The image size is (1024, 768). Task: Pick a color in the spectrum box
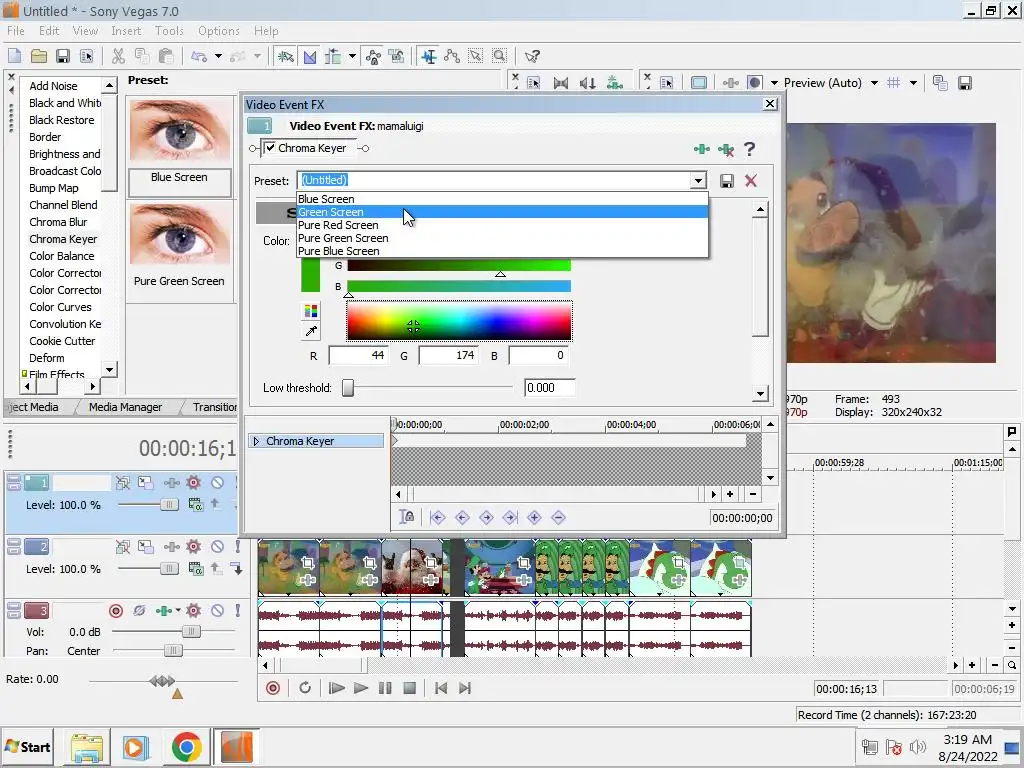pos(459,321)
